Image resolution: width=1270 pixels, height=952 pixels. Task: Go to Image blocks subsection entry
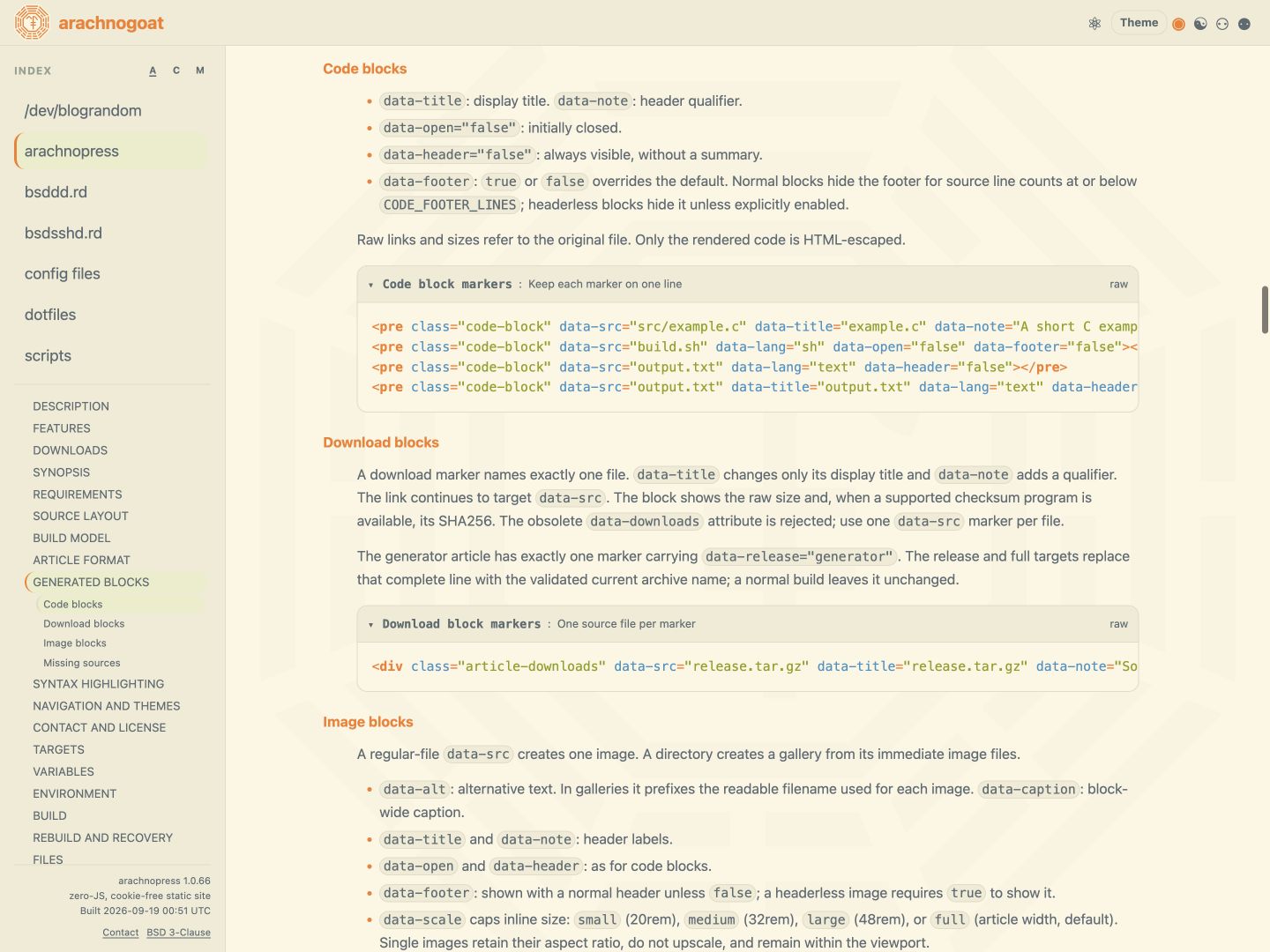point(74,643)
